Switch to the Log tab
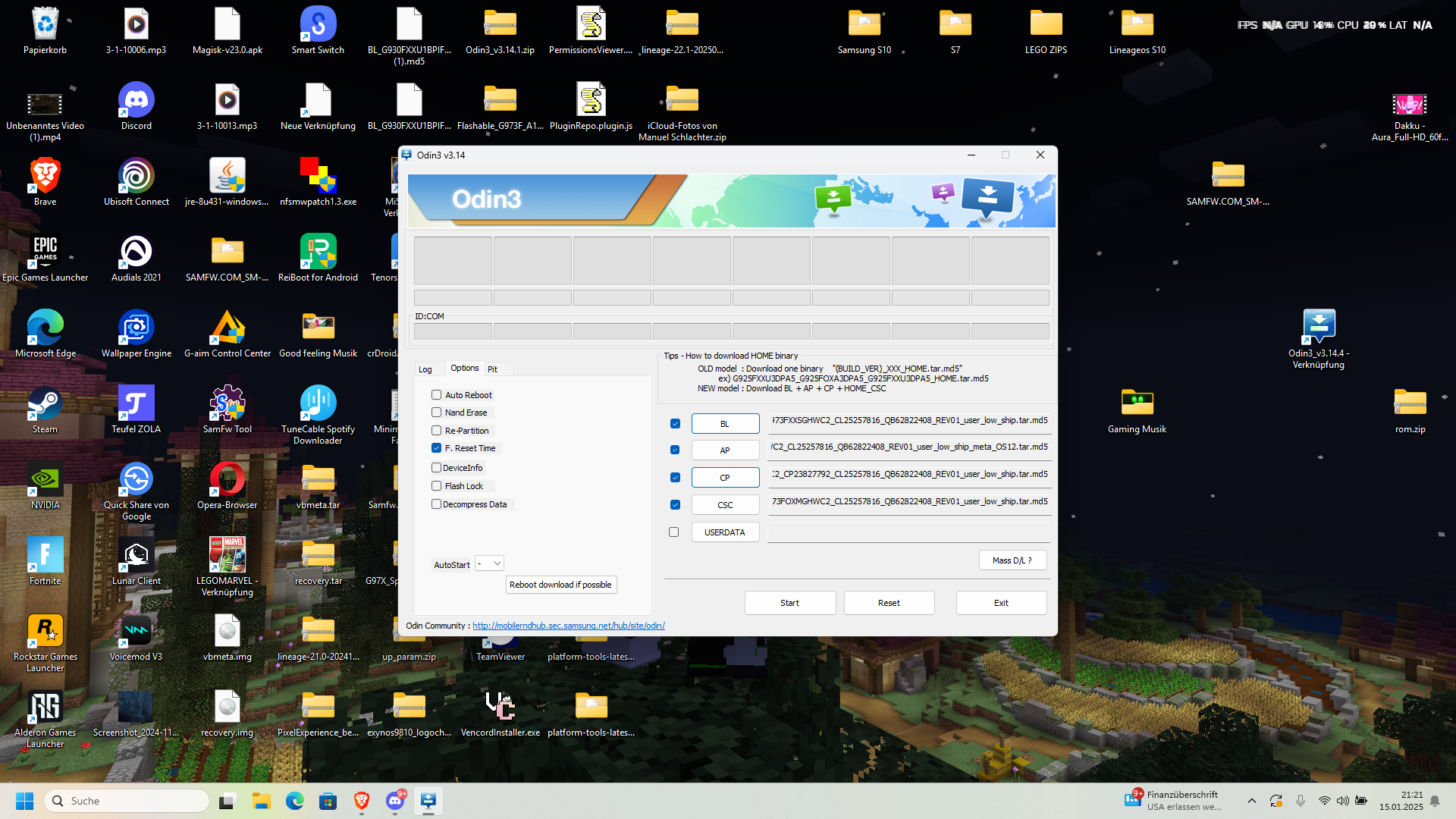Viewport: 1456px width, 819px height. (x=425, y=369)
